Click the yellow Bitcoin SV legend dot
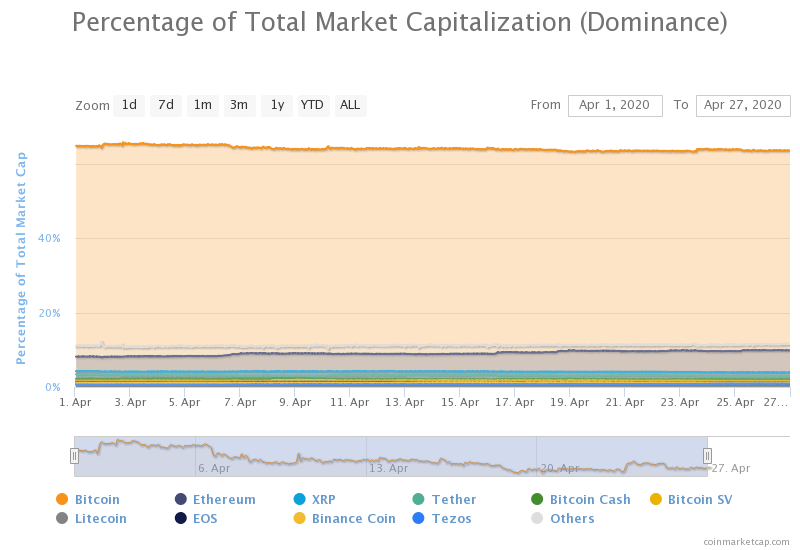Screen dimensions: 800x550 [656, 499]
